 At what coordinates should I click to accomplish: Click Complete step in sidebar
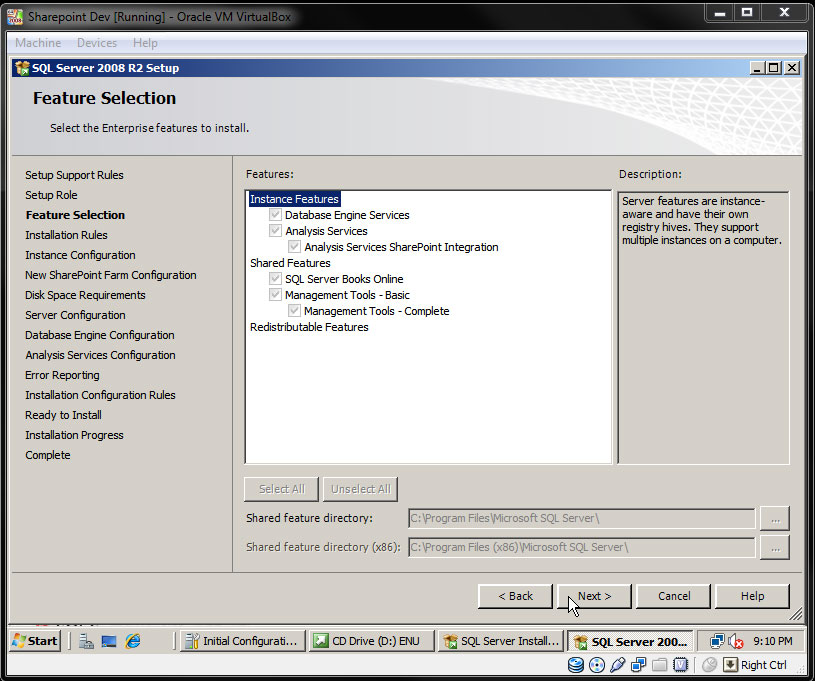(x=48, y=455)
